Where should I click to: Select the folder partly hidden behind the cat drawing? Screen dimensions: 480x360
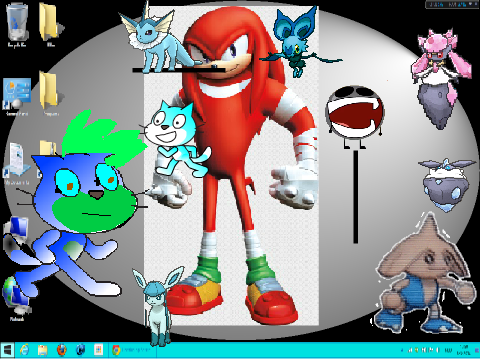[48, 148]
